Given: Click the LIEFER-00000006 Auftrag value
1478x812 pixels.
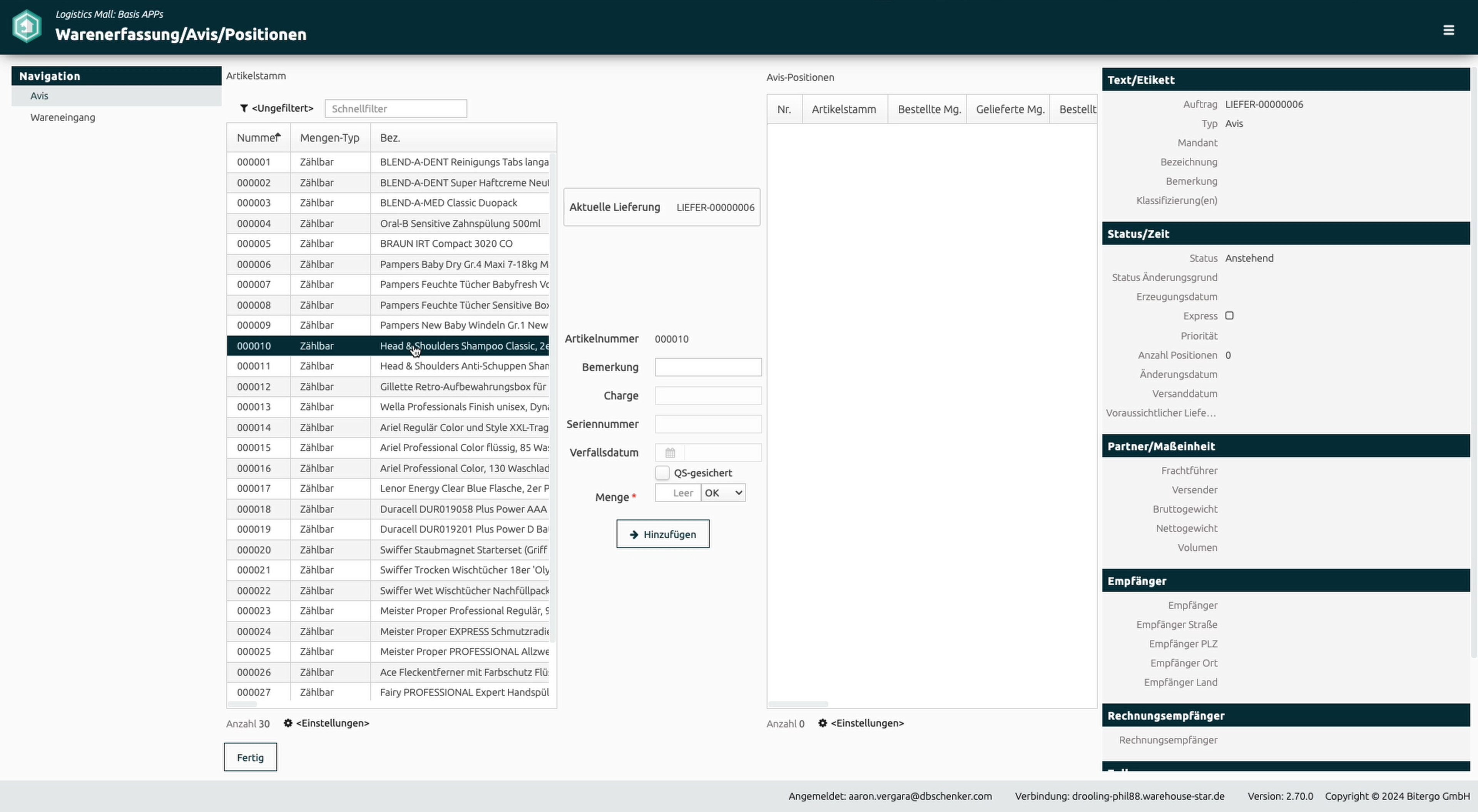Looking at the screenshot, I should [1263, 104].
